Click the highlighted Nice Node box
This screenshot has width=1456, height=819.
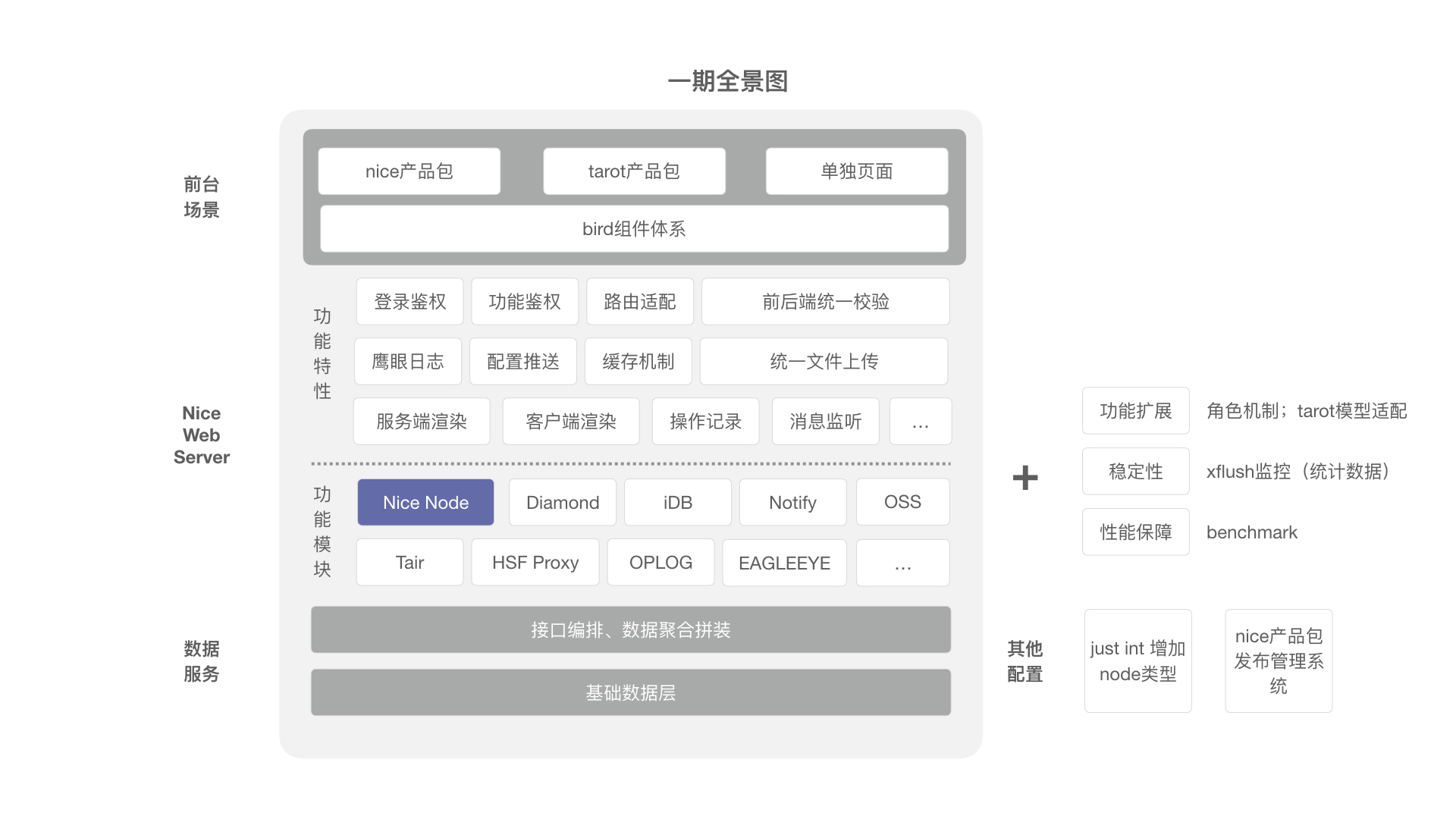(425, 502)
